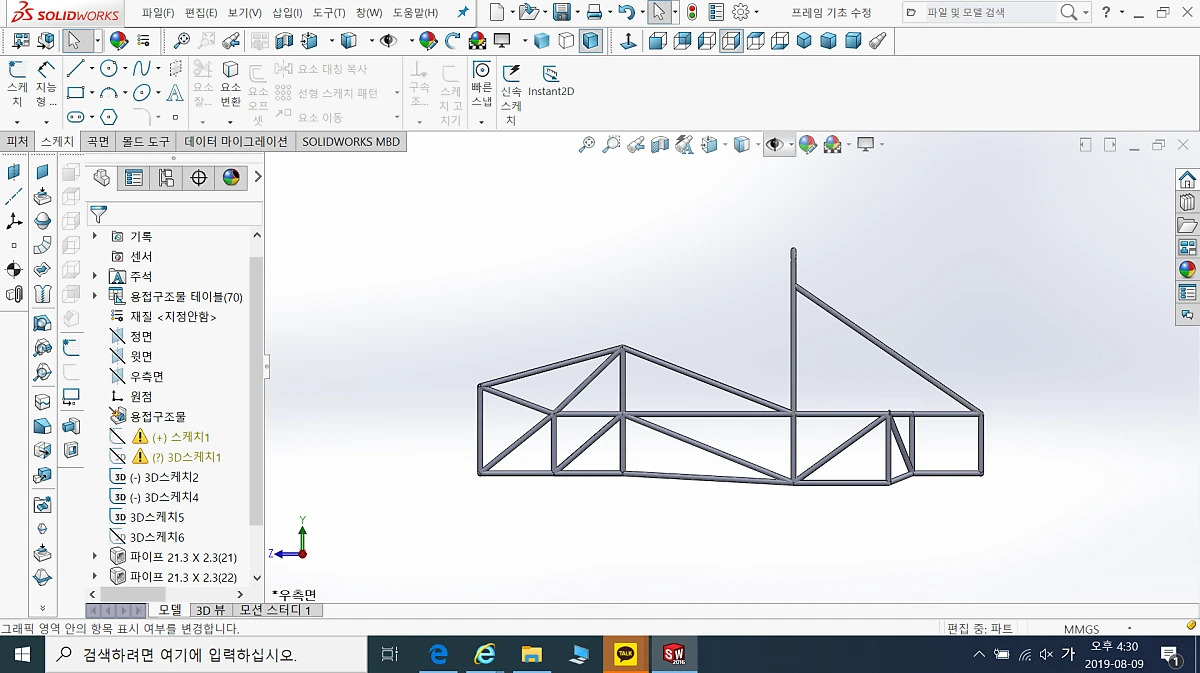Pin the menu bar with pushpin

[x=462, y=12]
